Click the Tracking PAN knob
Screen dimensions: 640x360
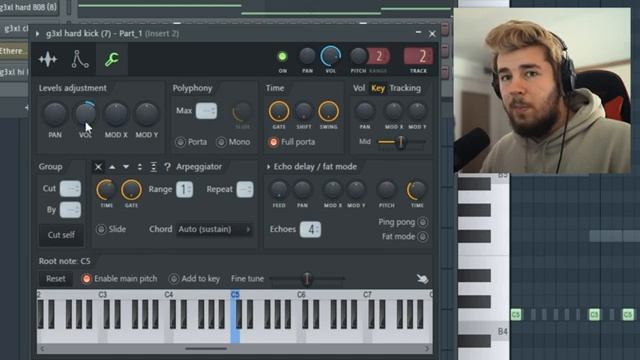point(364,111)
